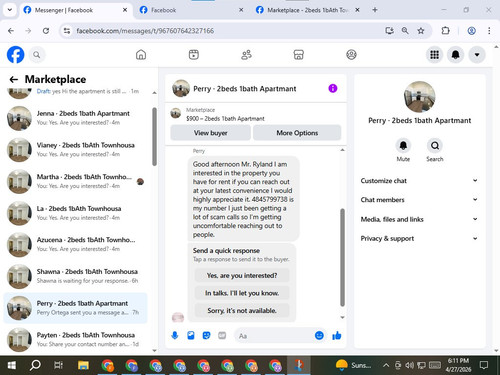Send quick response 'Sorry, it's not available.'
This screenshot has width=500, height=375.
tap(242, 310)
